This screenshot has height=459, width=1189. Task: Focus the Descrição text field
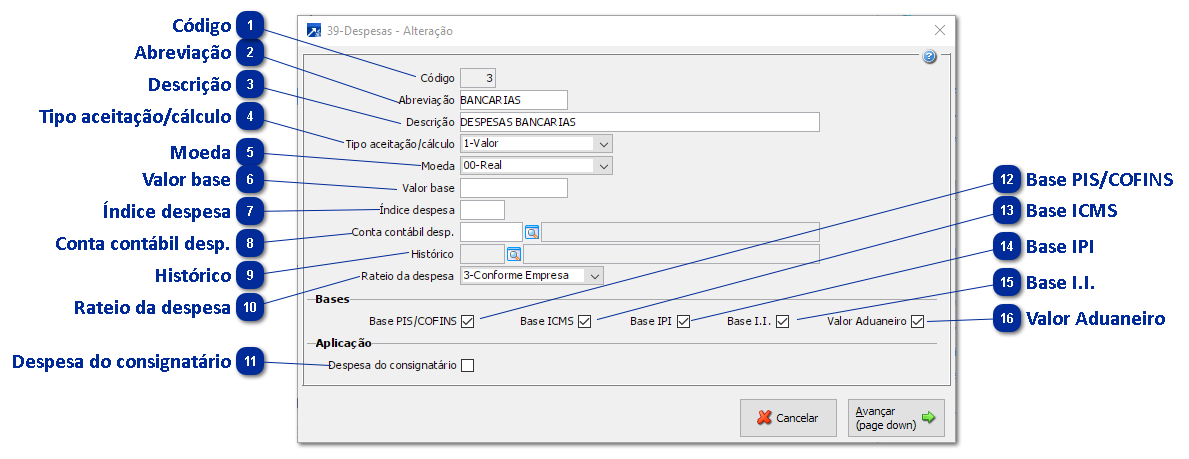click(638, 122)
